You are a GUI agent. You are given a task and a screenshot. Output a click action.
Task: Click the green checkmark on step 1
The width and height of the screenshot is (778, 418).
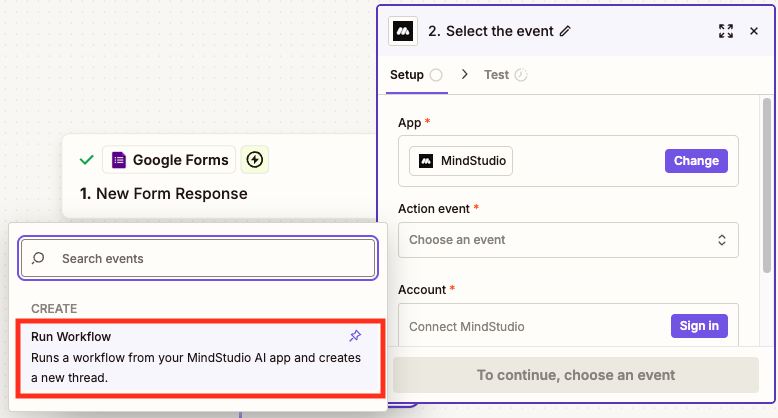(x=87, y=160)
